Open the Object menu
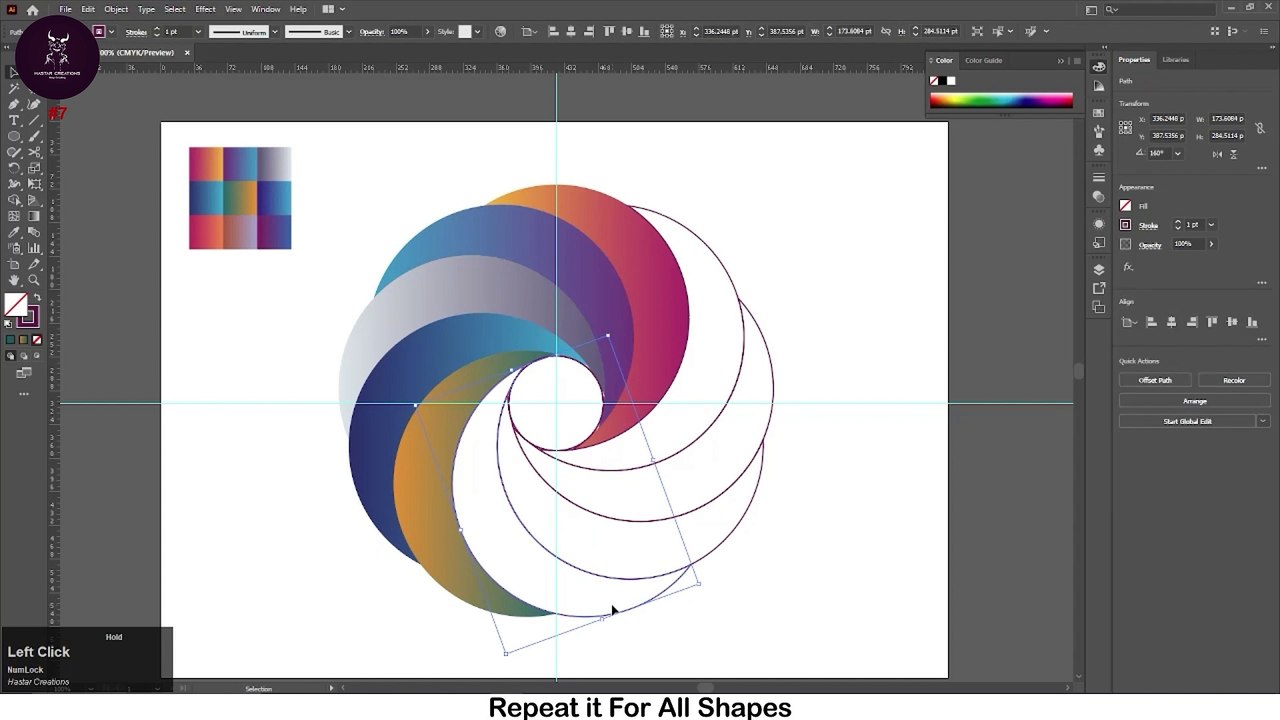This screenshot has width=1280, height=720. coord(116,9)
